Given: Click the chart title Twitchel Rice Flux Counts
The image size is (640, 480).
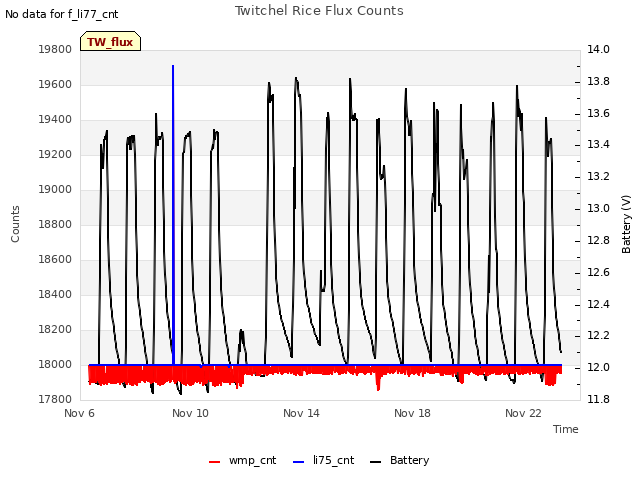Looking at the screenshot, I should [x=319, y=11].
